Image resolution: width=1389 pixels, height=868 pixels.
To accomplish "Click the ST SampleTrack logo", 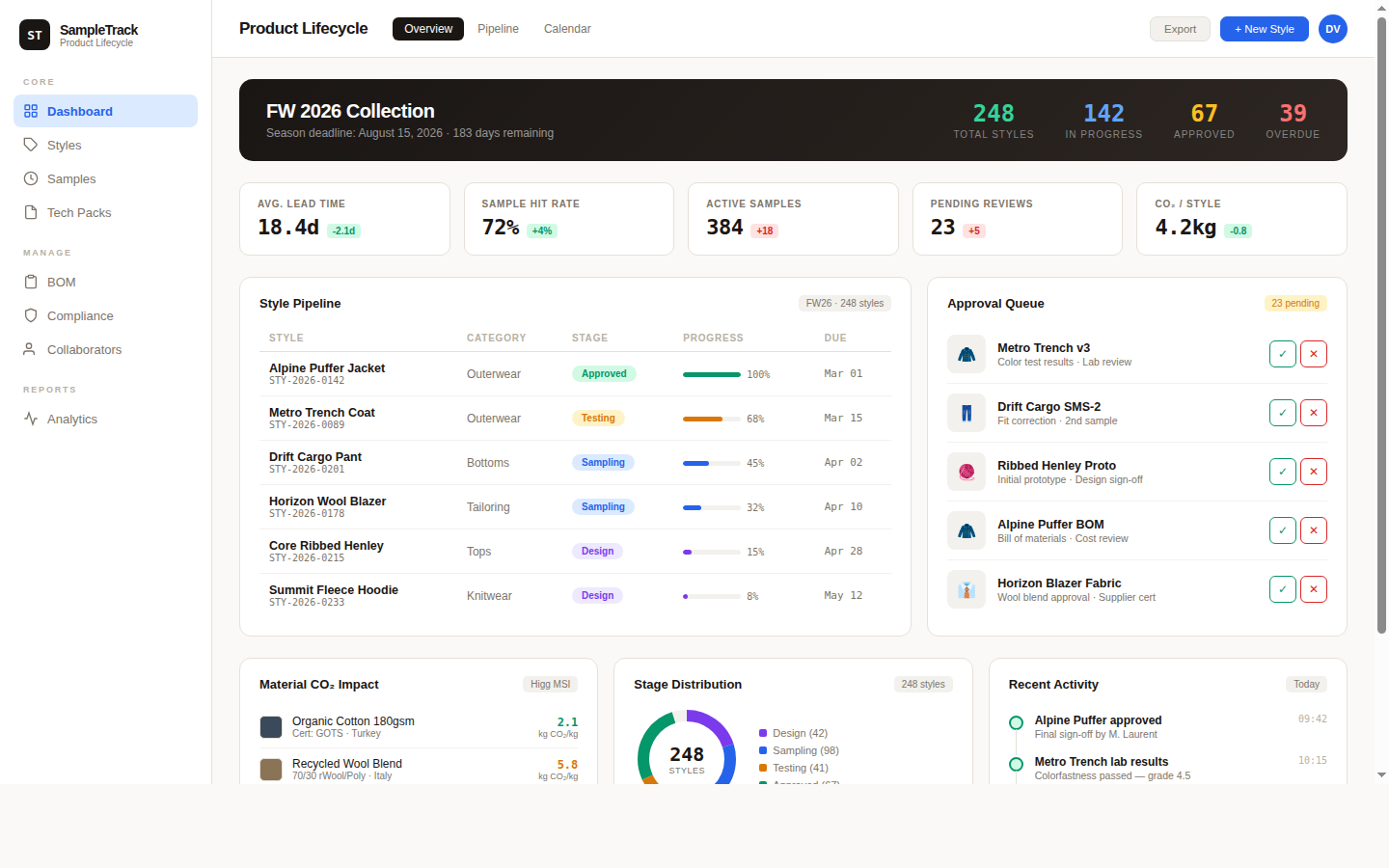I will pos(35,35).
